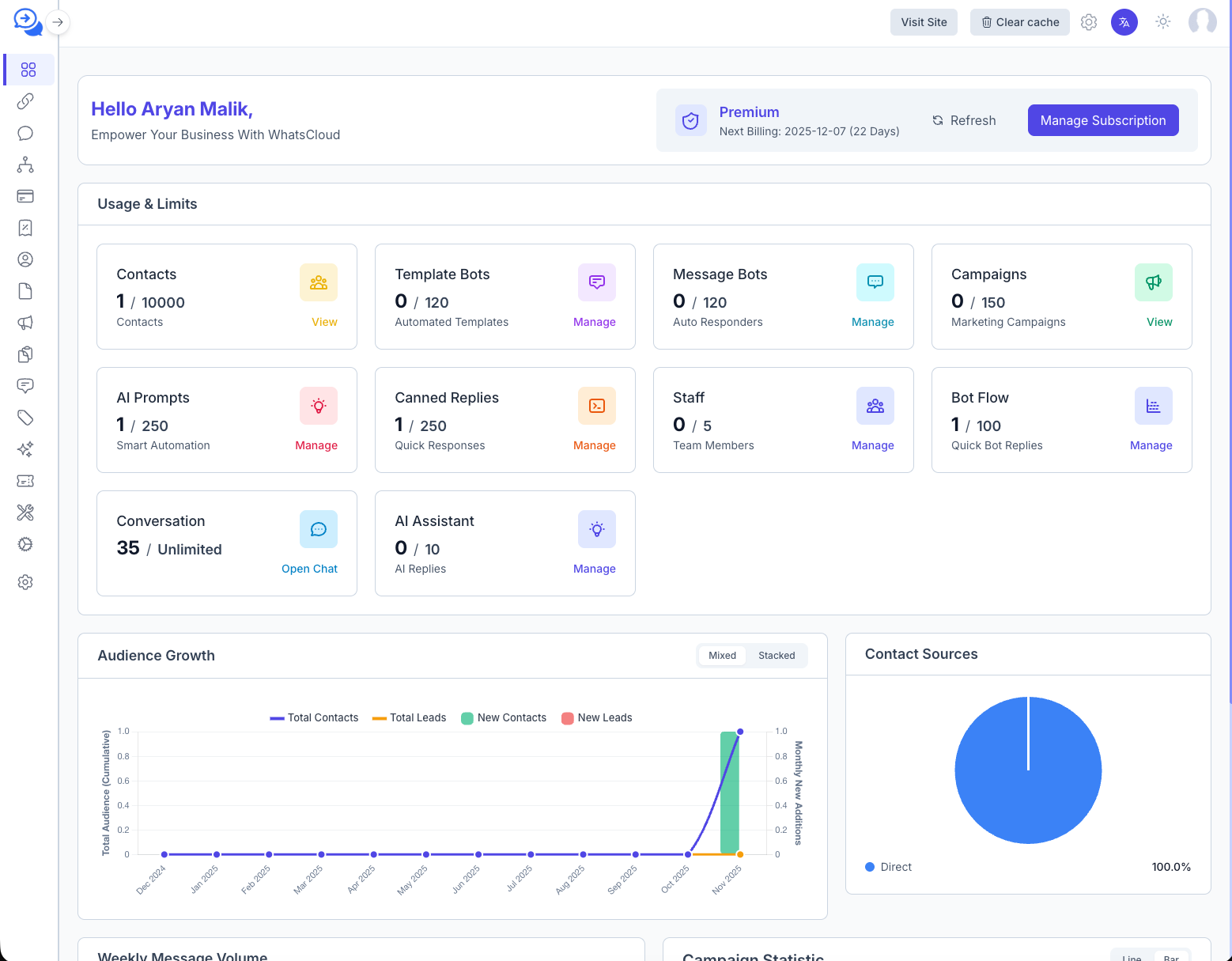1232x961 pixels.
Task: Open the bot flow hierarchy icon in sidebar
Action: click(25, 165)
